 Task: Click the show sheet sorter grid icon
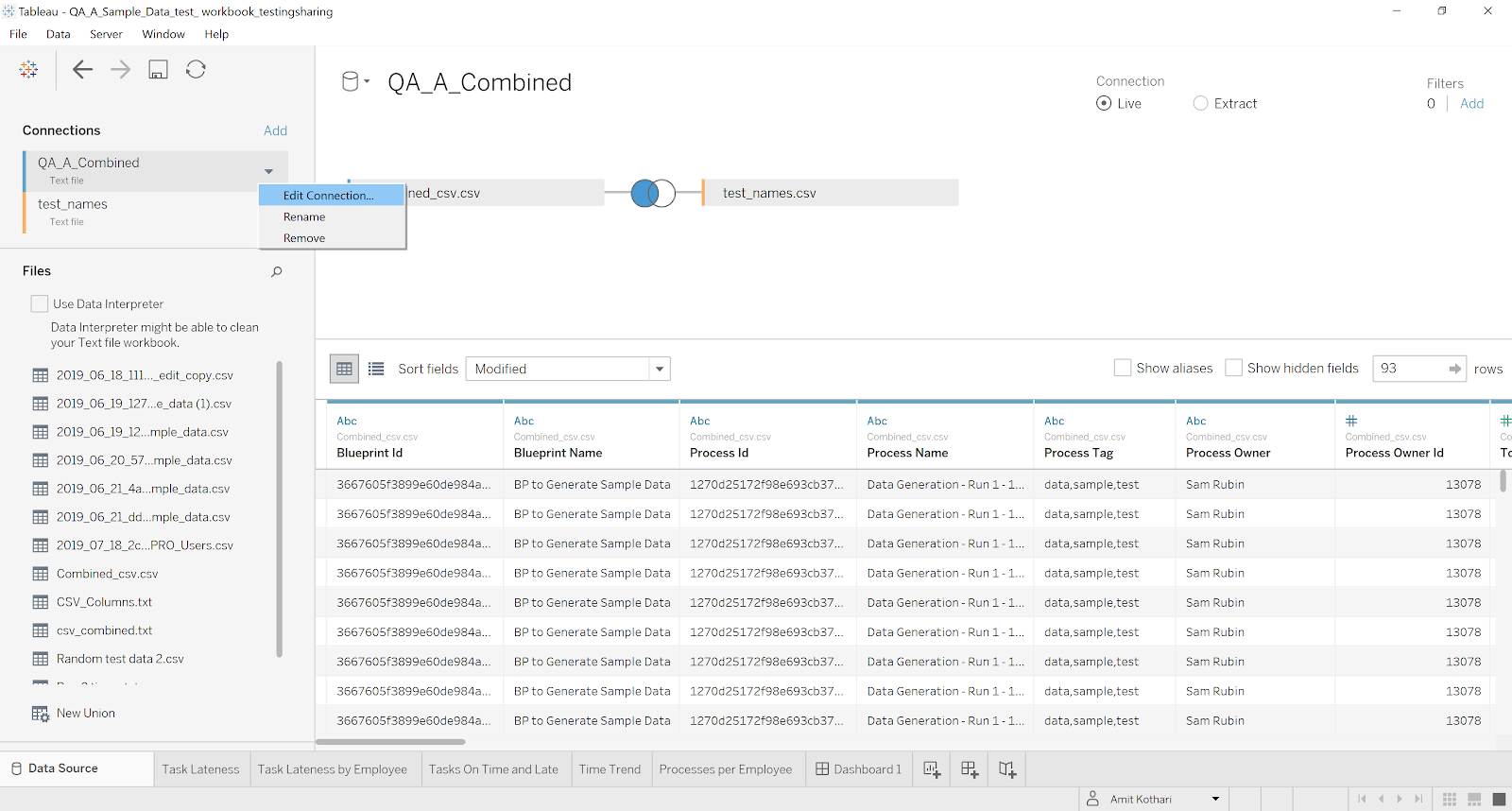point(1450,800)
